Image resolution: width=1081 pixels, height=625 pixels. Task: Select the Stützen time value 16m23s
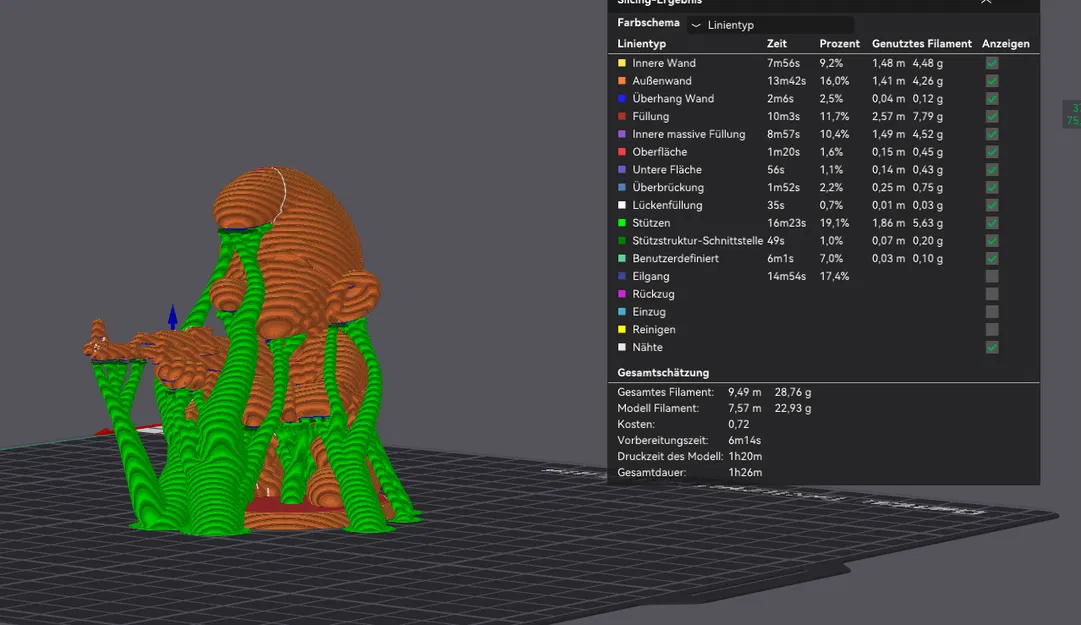[786, 223]
